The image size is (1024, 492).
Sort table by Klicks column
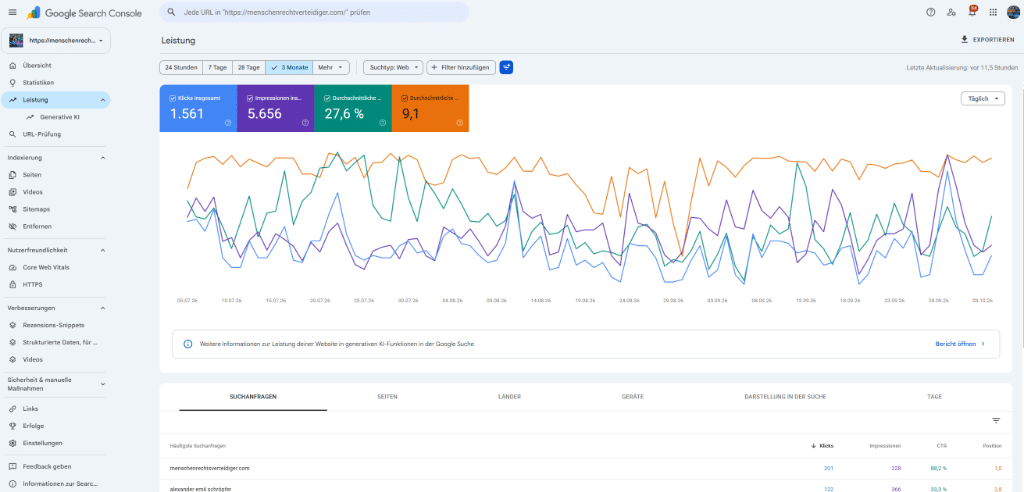pos(822,446)
